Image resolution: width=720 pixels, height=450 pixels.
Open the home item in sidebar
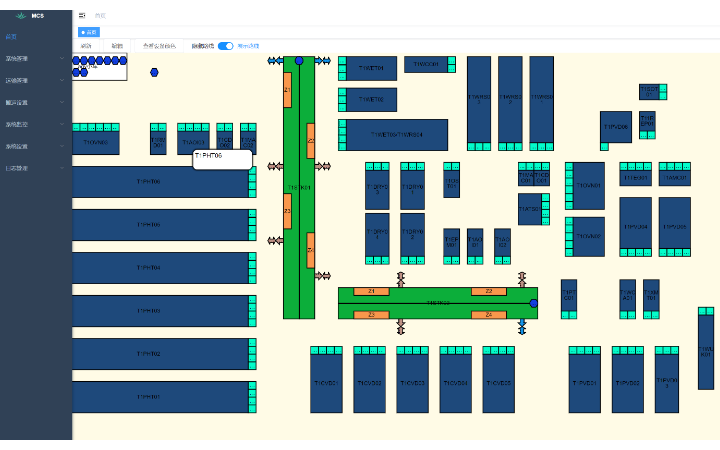pos(12,37)
